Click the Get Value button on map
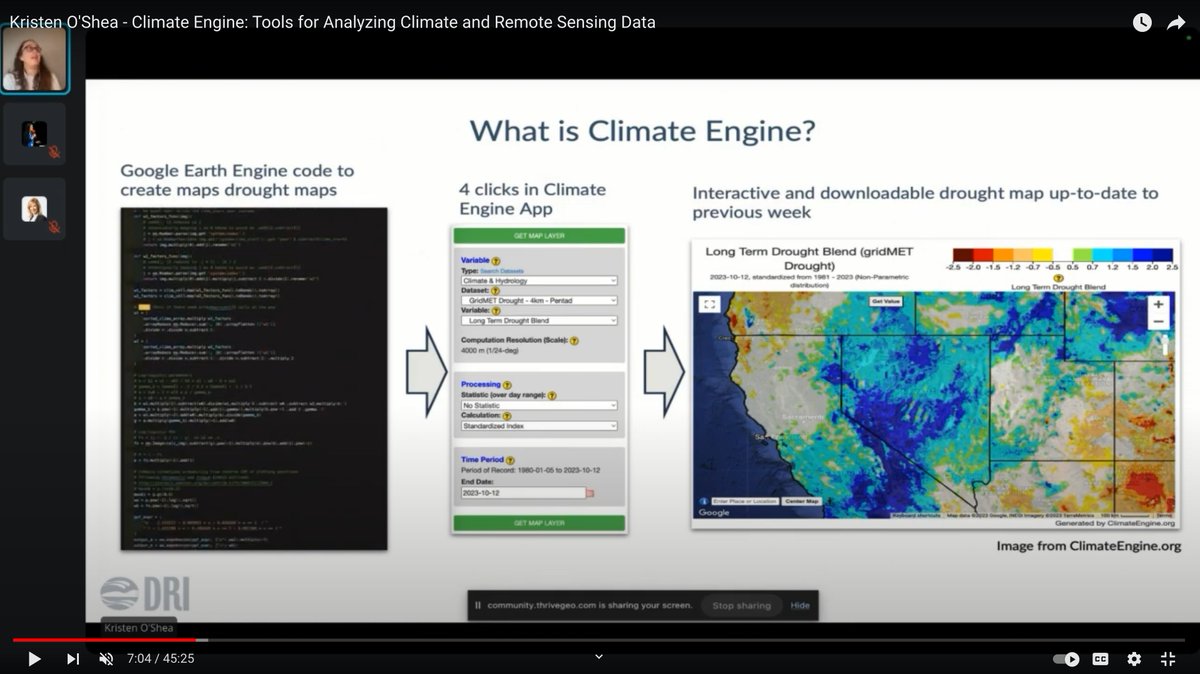 884,300
